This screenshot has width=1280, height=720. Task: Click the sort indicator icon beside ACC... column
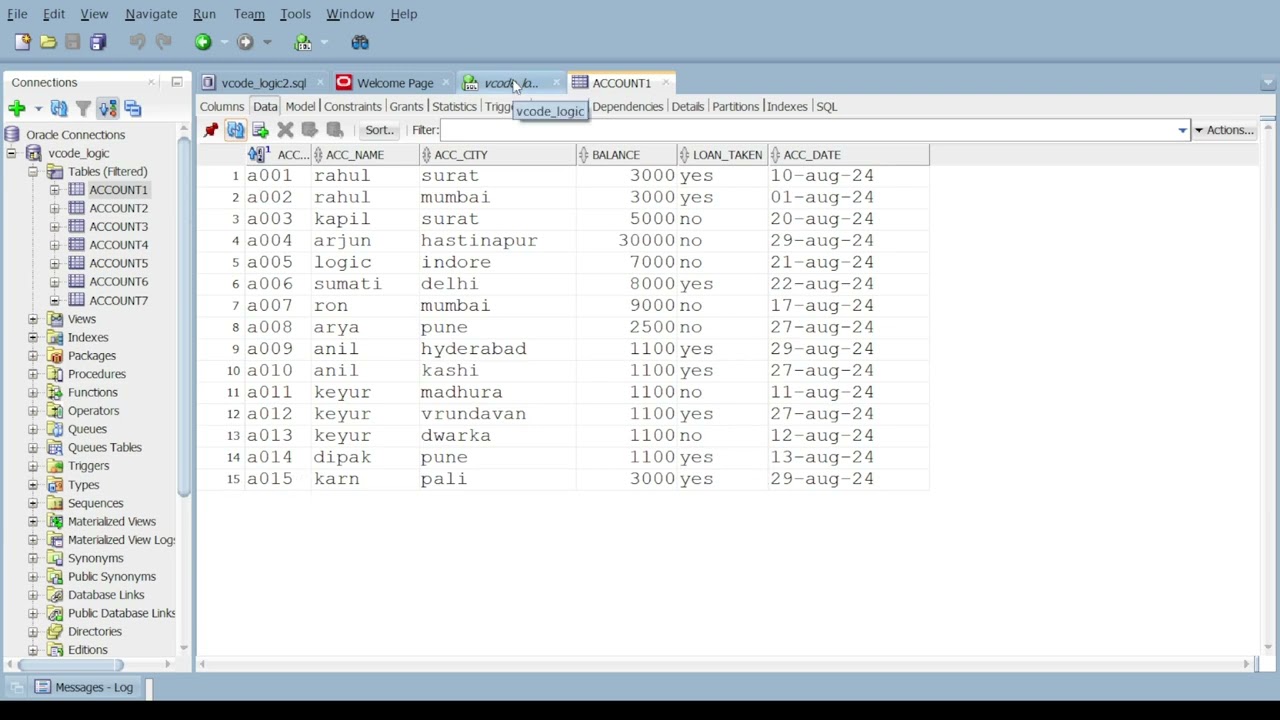tap(259, 154)
